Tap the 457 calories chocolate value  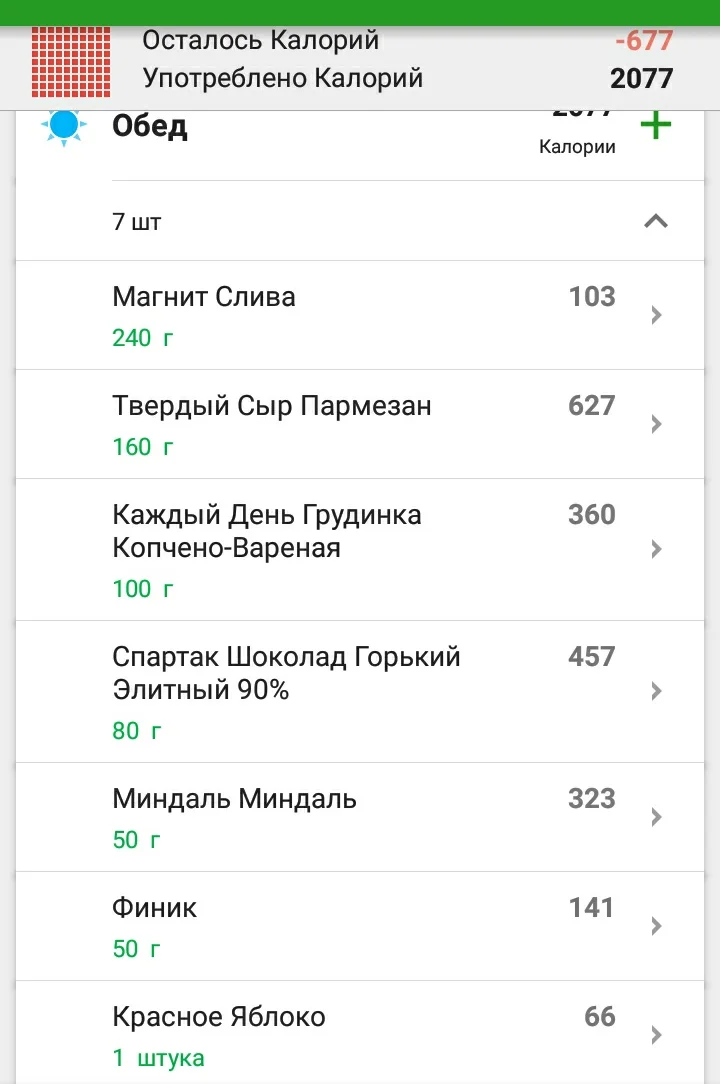[x=591, y=657]
